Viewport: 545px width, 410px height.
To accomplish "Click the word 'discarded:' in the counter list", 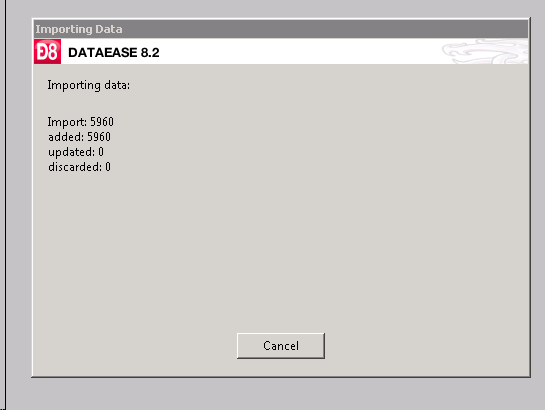I will 75,167.
